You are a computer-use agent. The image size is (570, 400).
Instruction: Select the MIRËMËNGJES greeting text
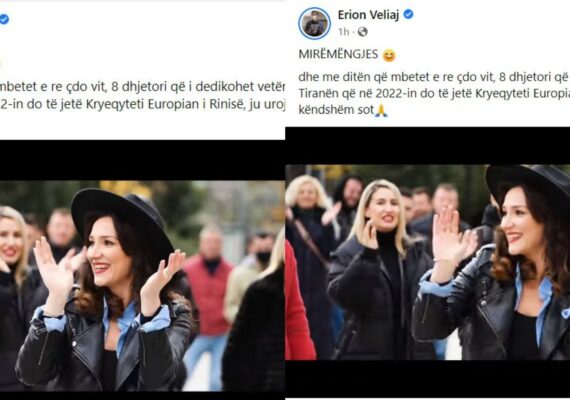[x=338, y=55]
